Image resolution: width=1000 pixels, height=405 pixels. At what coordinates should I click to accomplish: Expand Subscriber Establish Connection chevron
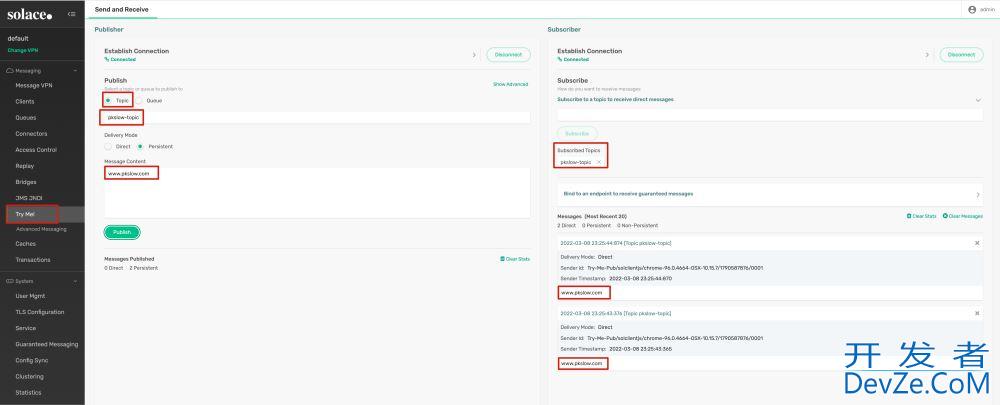click(x=927, y=55)
